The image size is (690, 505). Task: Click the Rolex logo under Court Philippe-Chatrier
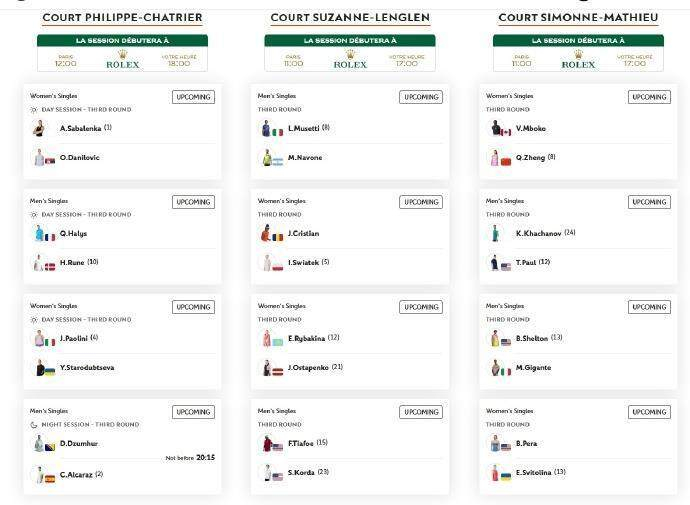point(122,60)
